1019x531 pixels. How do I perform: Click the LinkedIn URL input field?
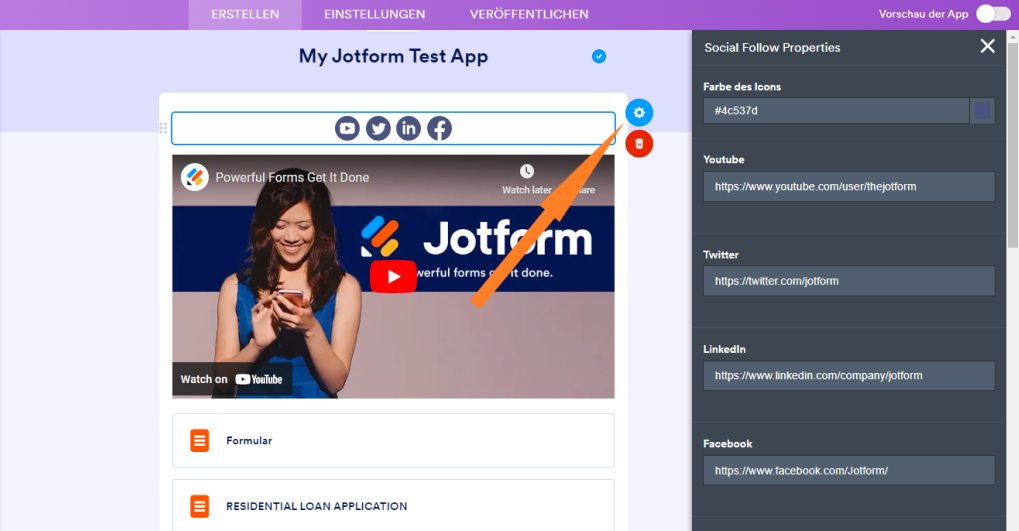pos(849,376)
